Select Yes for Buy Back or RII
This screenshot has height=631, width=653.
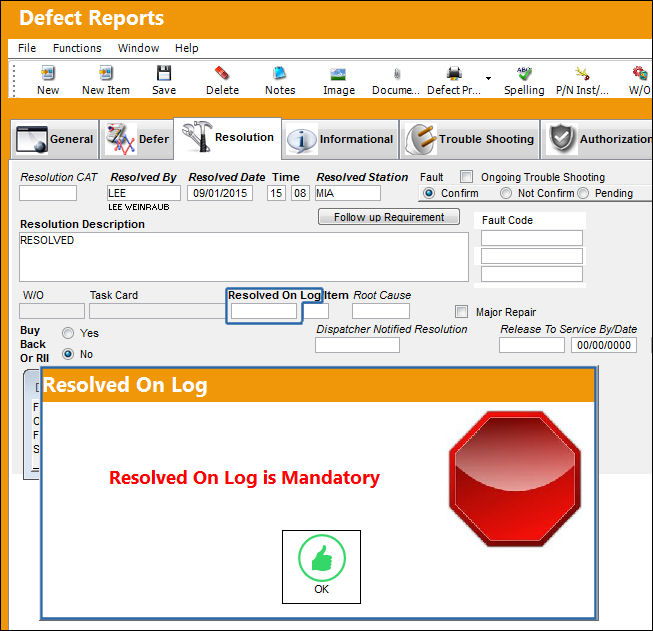tap(68, 333)
